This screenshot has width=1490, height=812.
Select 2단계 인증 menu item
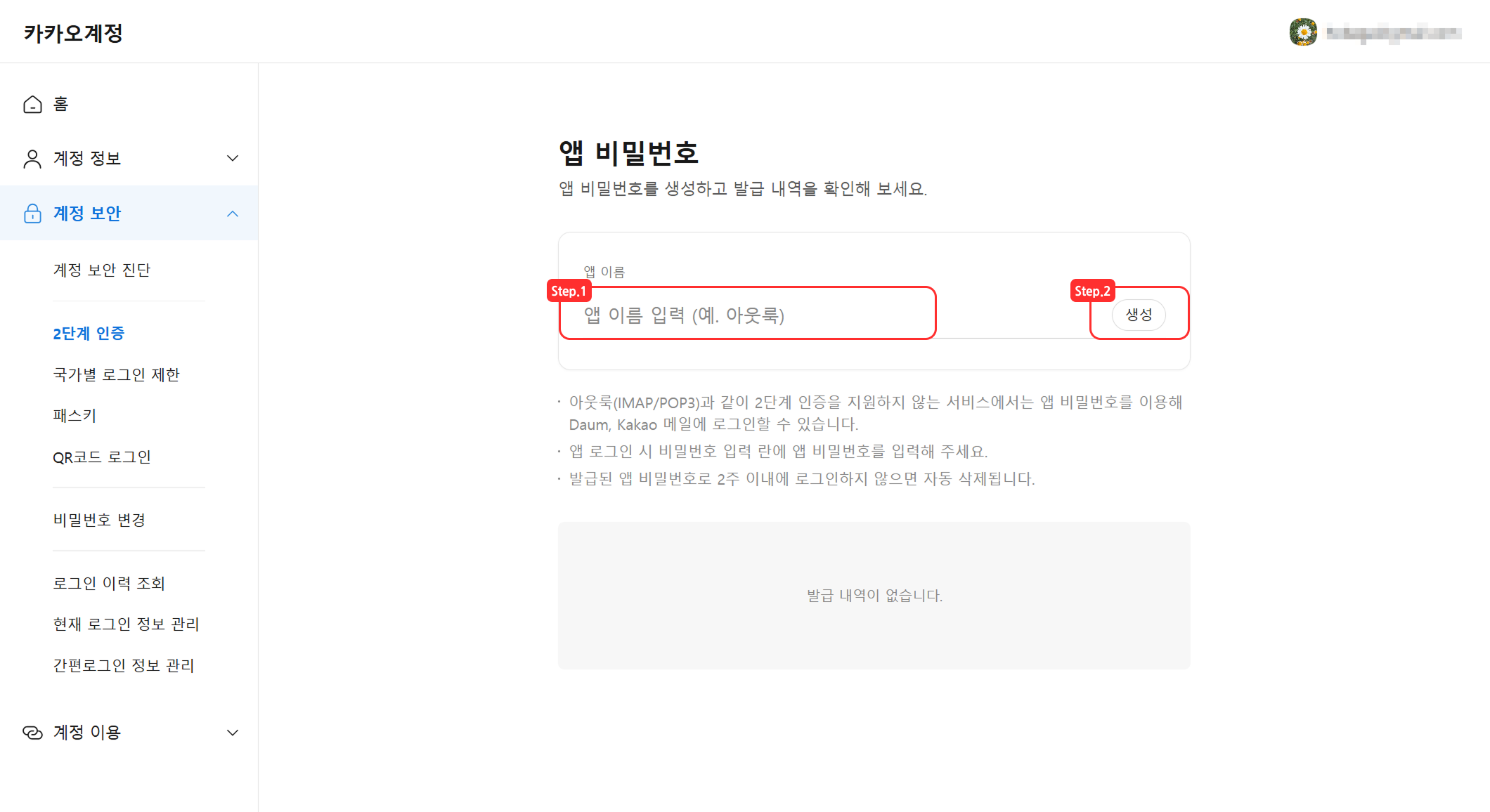pyautogui.click(x=89, y=333)
